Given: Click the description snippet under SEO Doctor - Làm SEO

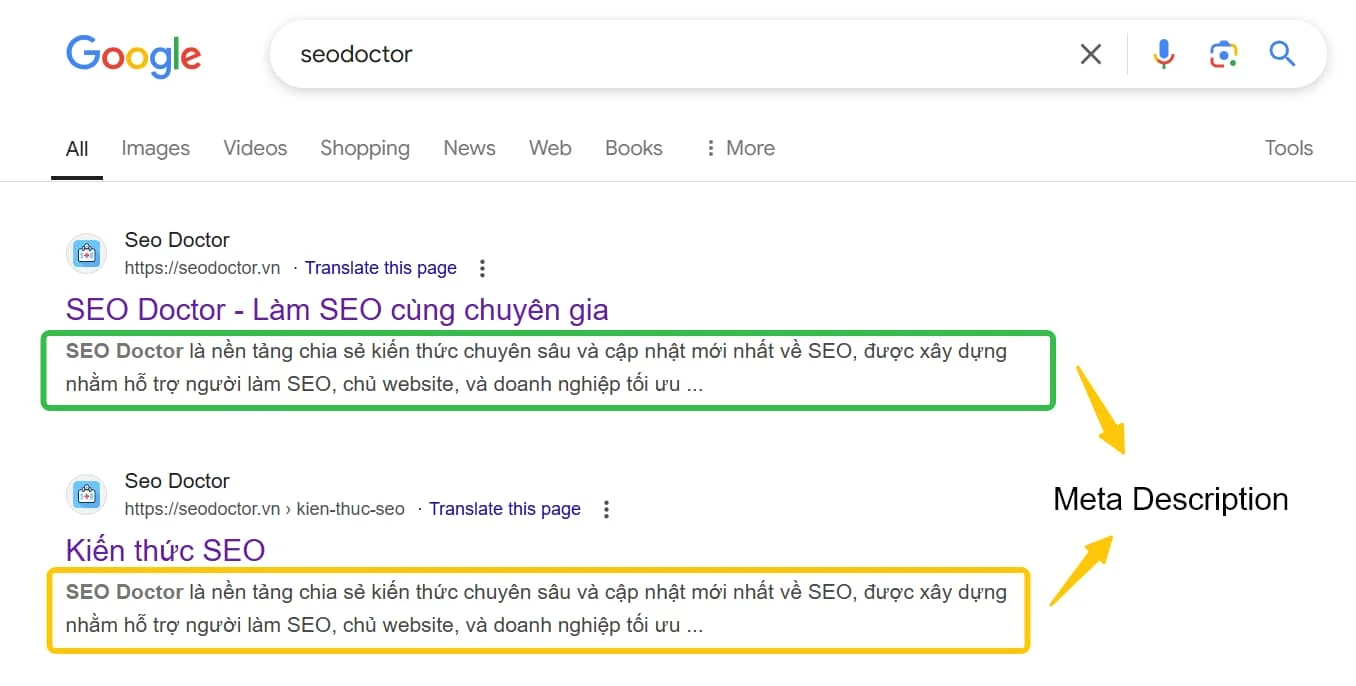Looking at the screenshot, I should (x=536, y=367).
